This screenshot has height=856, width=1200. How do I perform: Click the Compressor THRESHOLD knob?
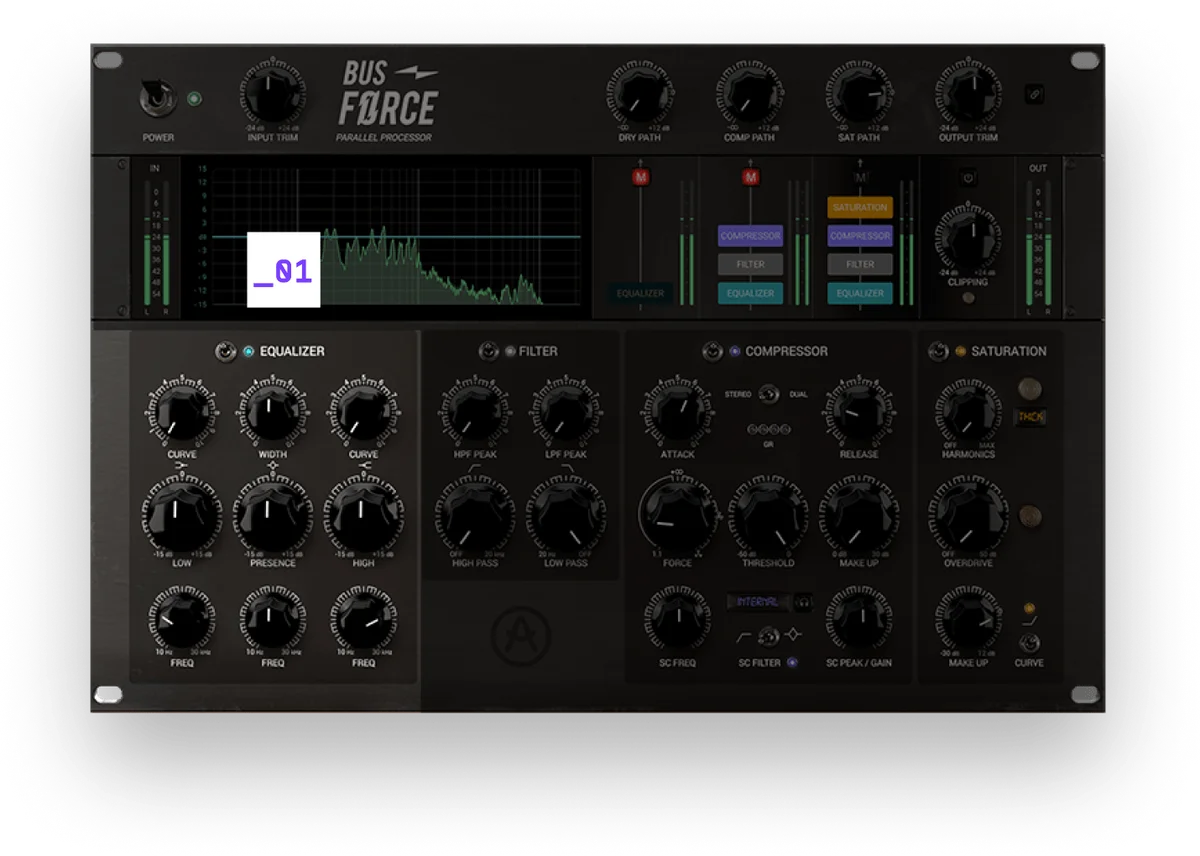coord(768,514)
